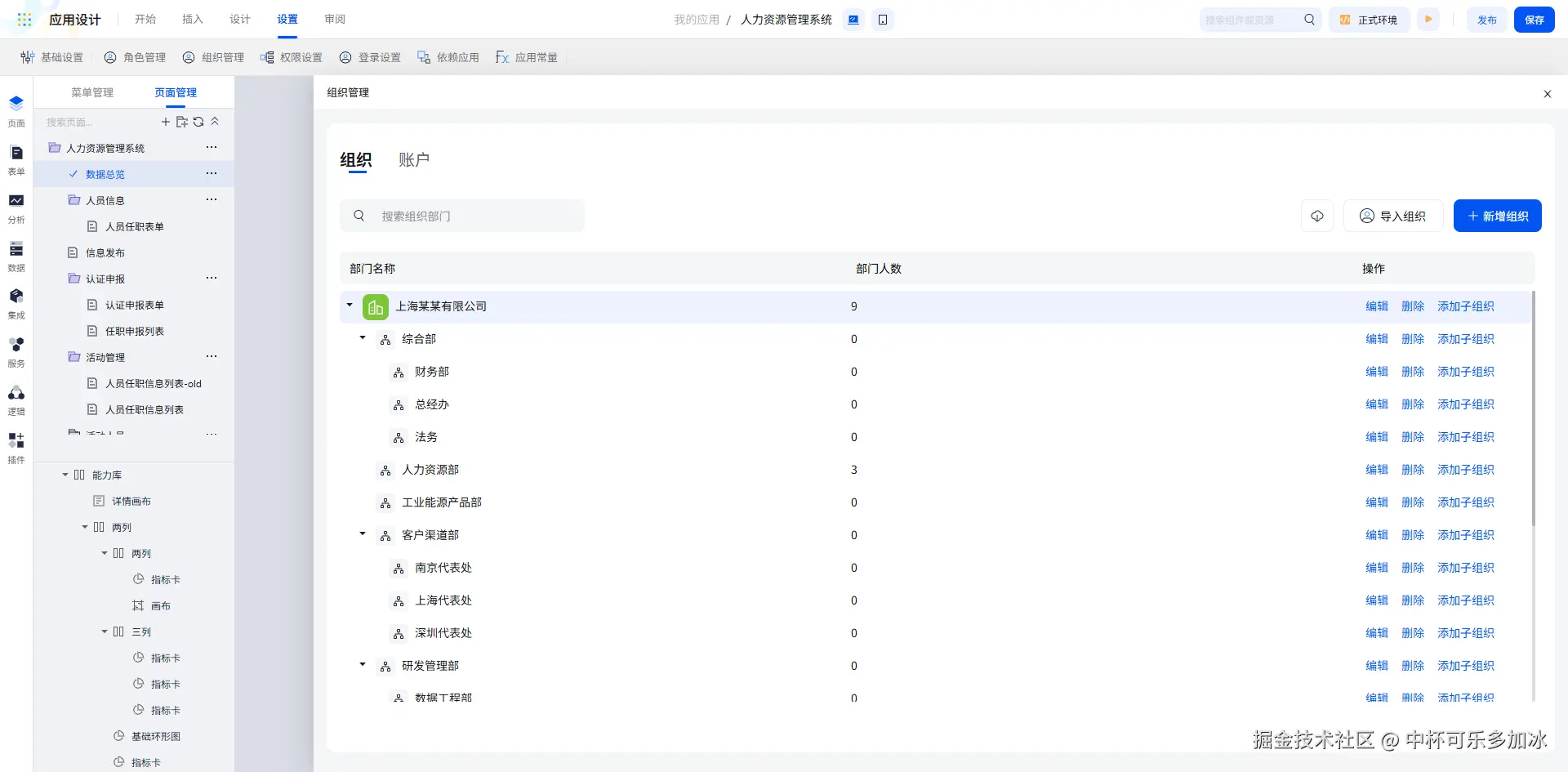This screenshot has height=772, width=1568.
Task: Collapse the 综合部 department row
Action: tap(363, 338)
